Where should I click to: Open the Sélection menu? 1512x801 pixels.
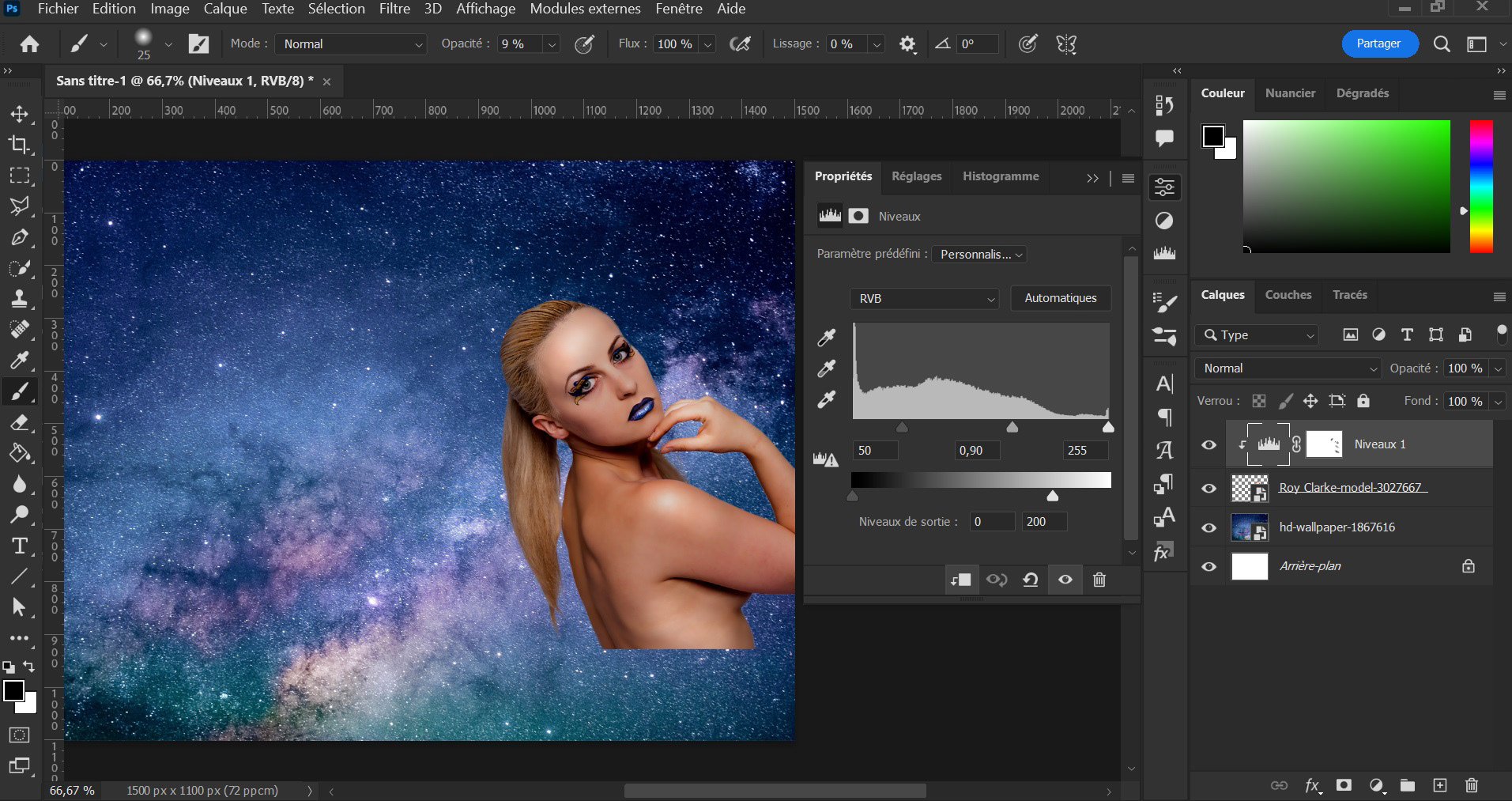coord(337,9)
